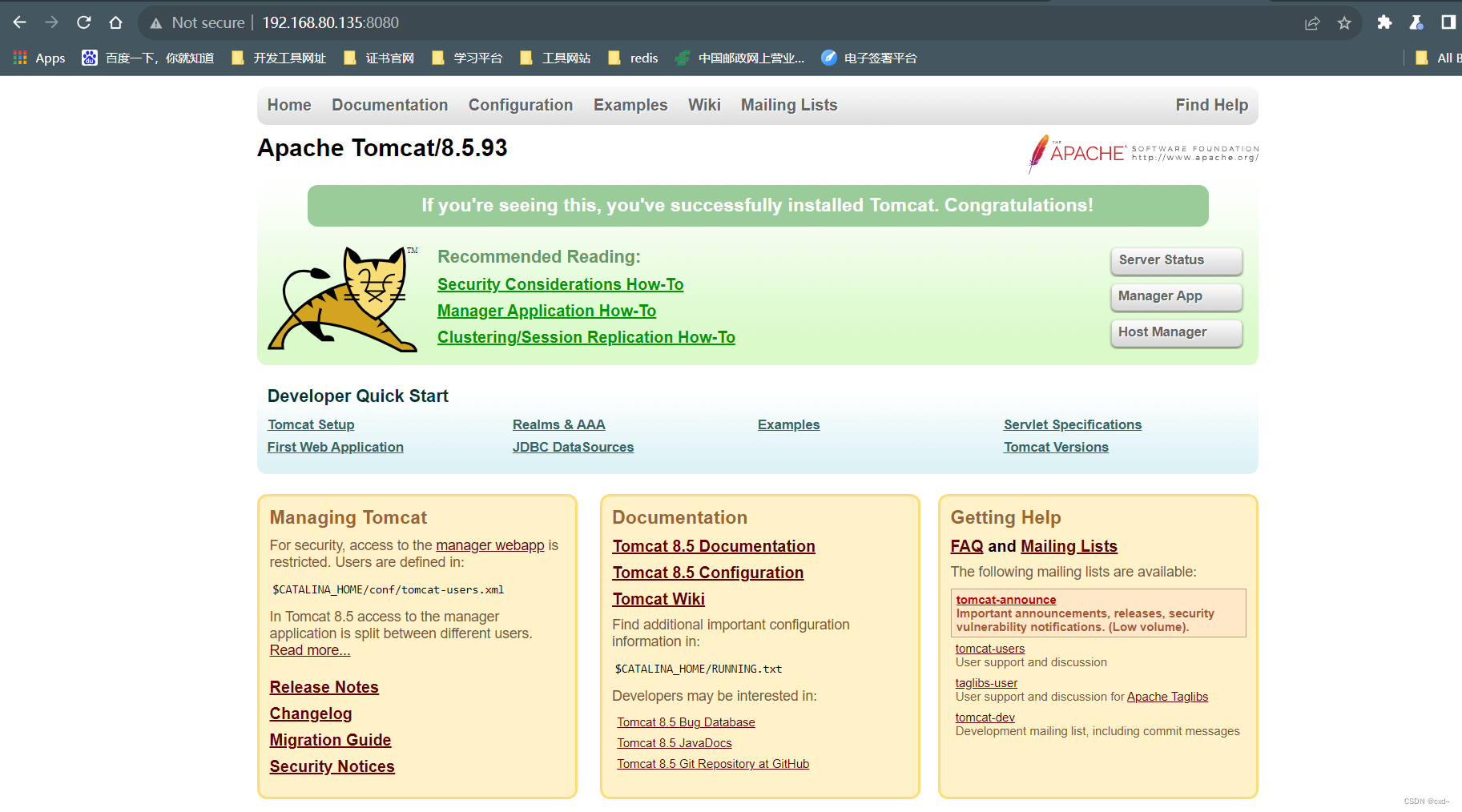Open Manager Application How-To link
Viewport: 1462px width, 812px height.
point(546,311)
